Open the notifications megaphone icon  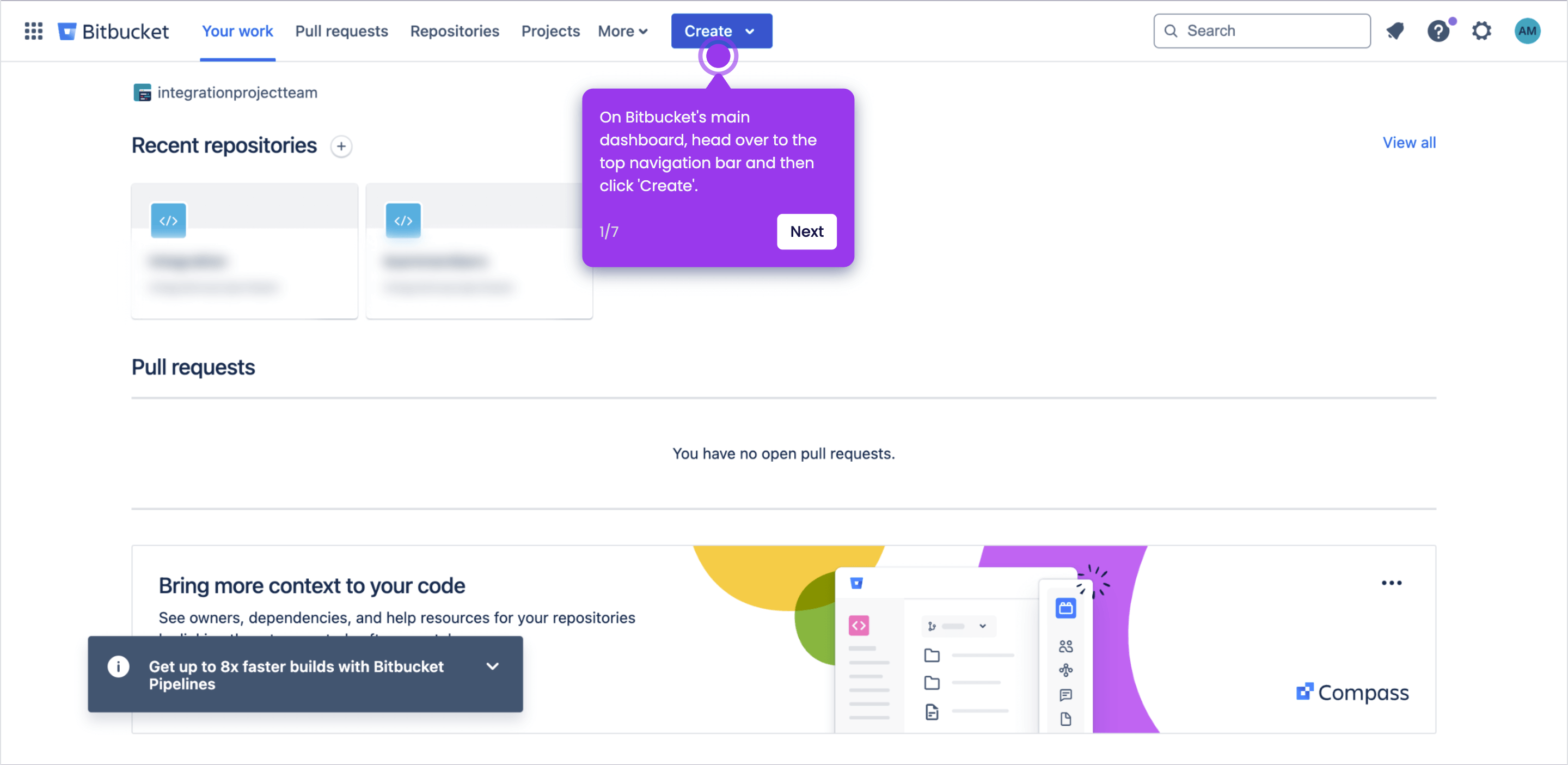click(x=1395, y=31)
